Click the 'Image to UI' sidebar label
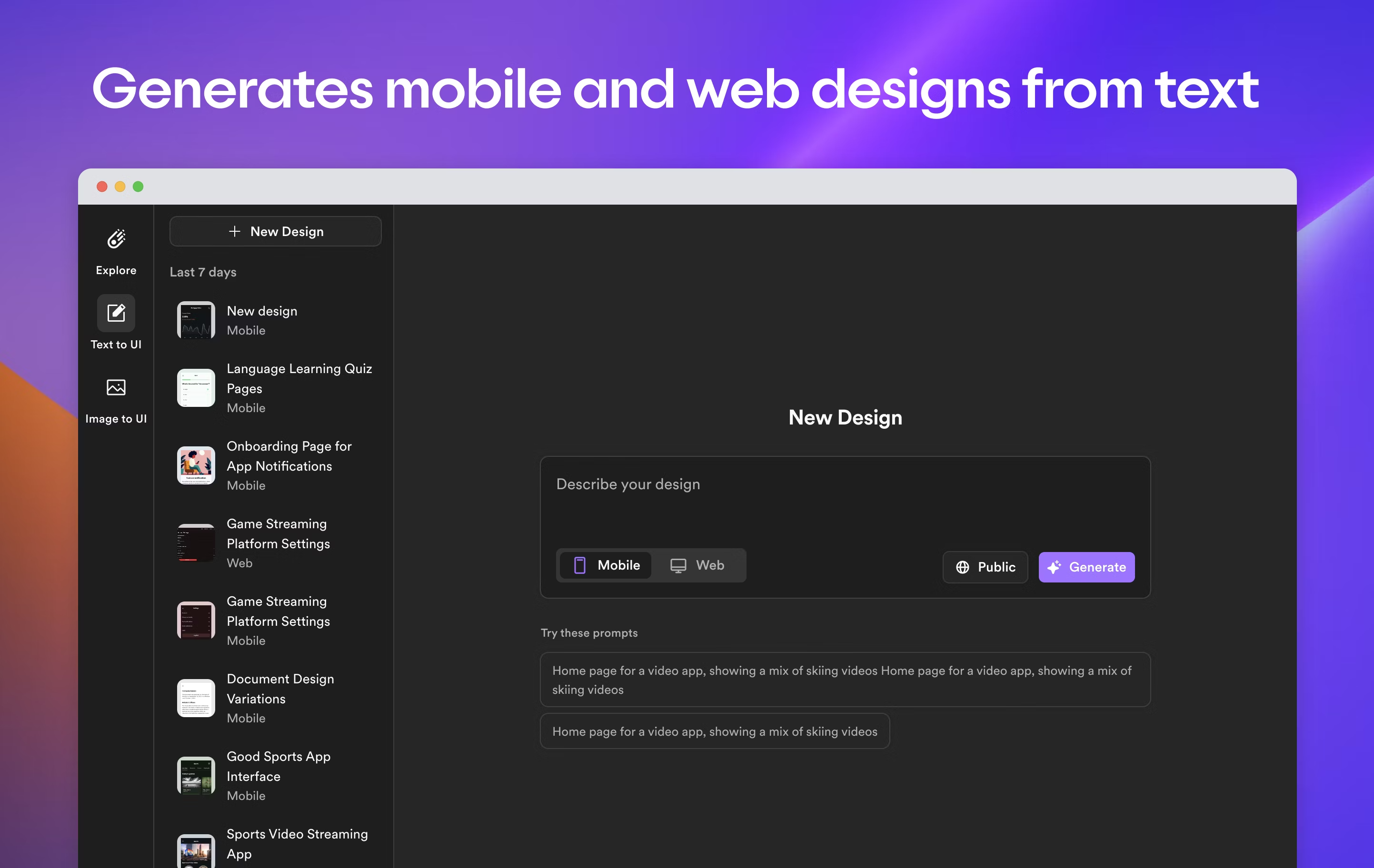 (x=116, y=419)
